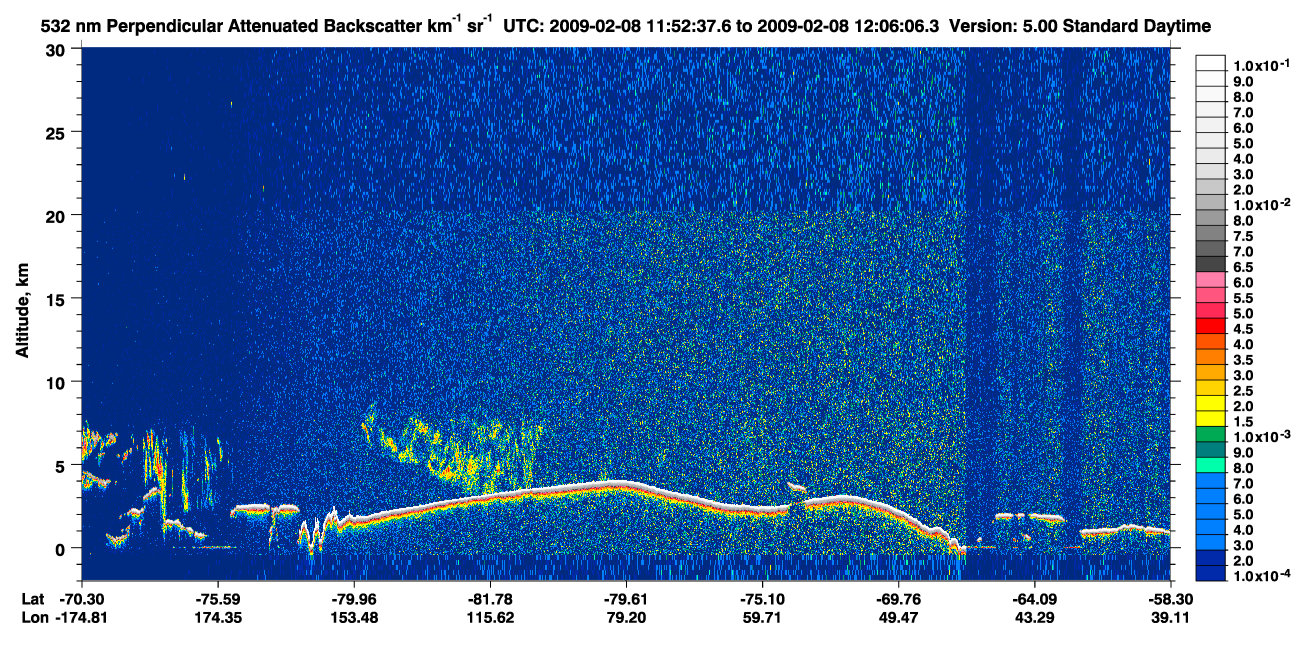
Task: Click longitude value 153.48
Action: pos(353,617)
